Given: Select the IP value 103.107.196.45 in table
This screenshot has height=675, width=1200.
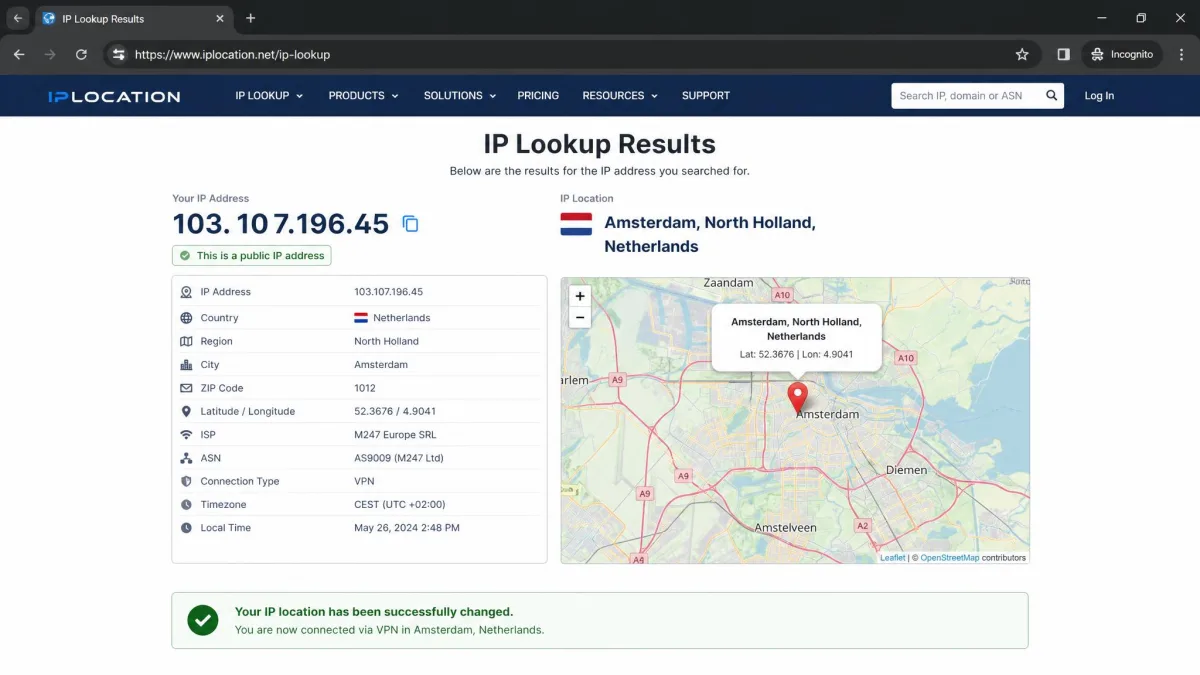Looking at the screenshot, I should 388,292.
